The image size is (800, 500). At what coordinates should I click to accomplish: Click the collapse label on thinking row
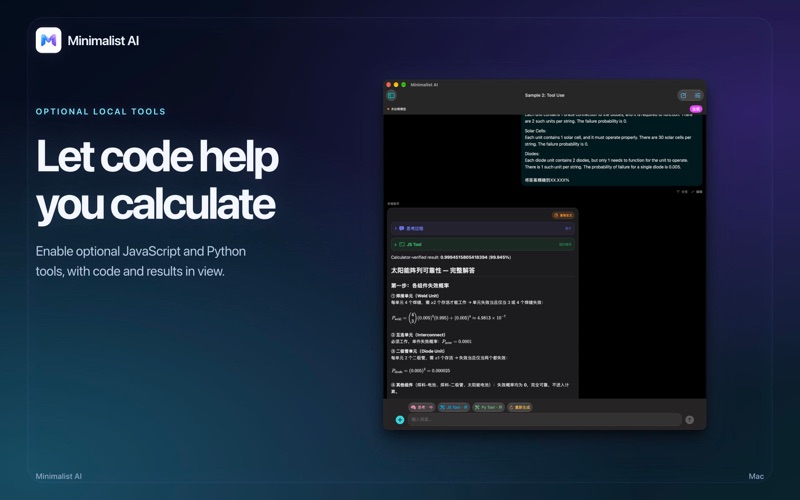[x=568, y=229]
